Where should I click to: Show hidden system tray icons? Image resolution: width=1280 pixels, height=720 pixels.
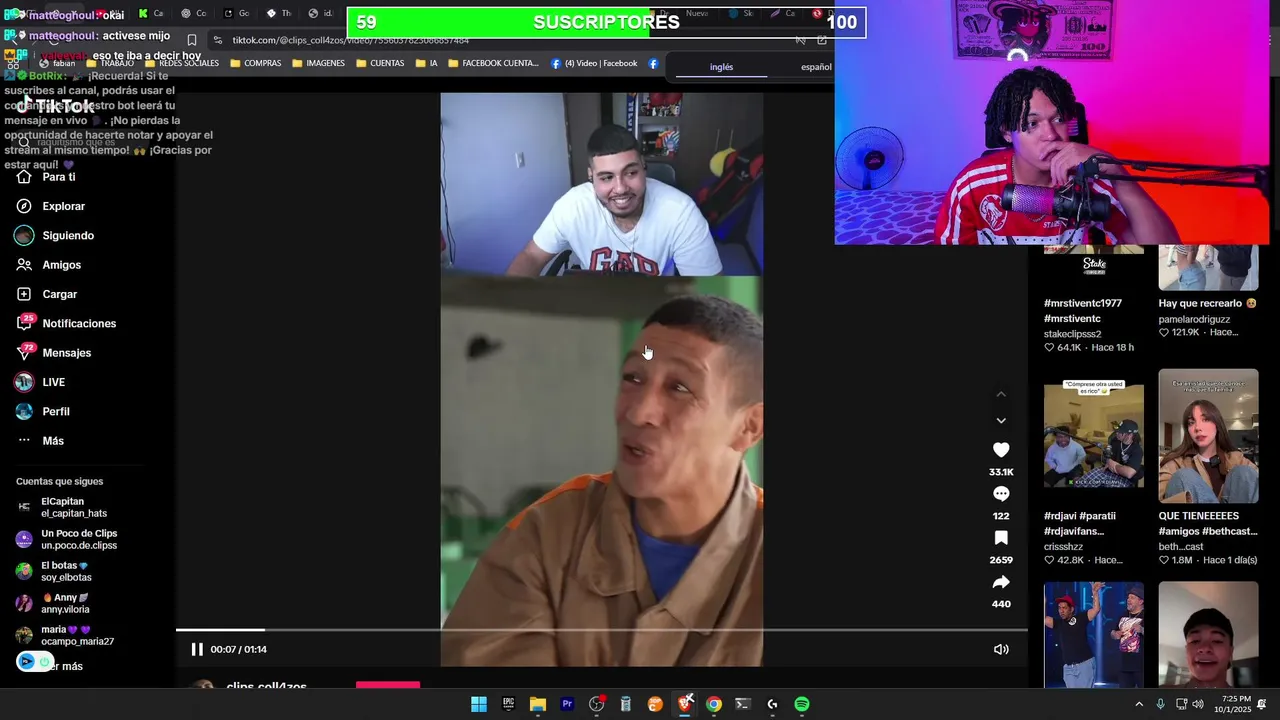[x=1139, y=704]
